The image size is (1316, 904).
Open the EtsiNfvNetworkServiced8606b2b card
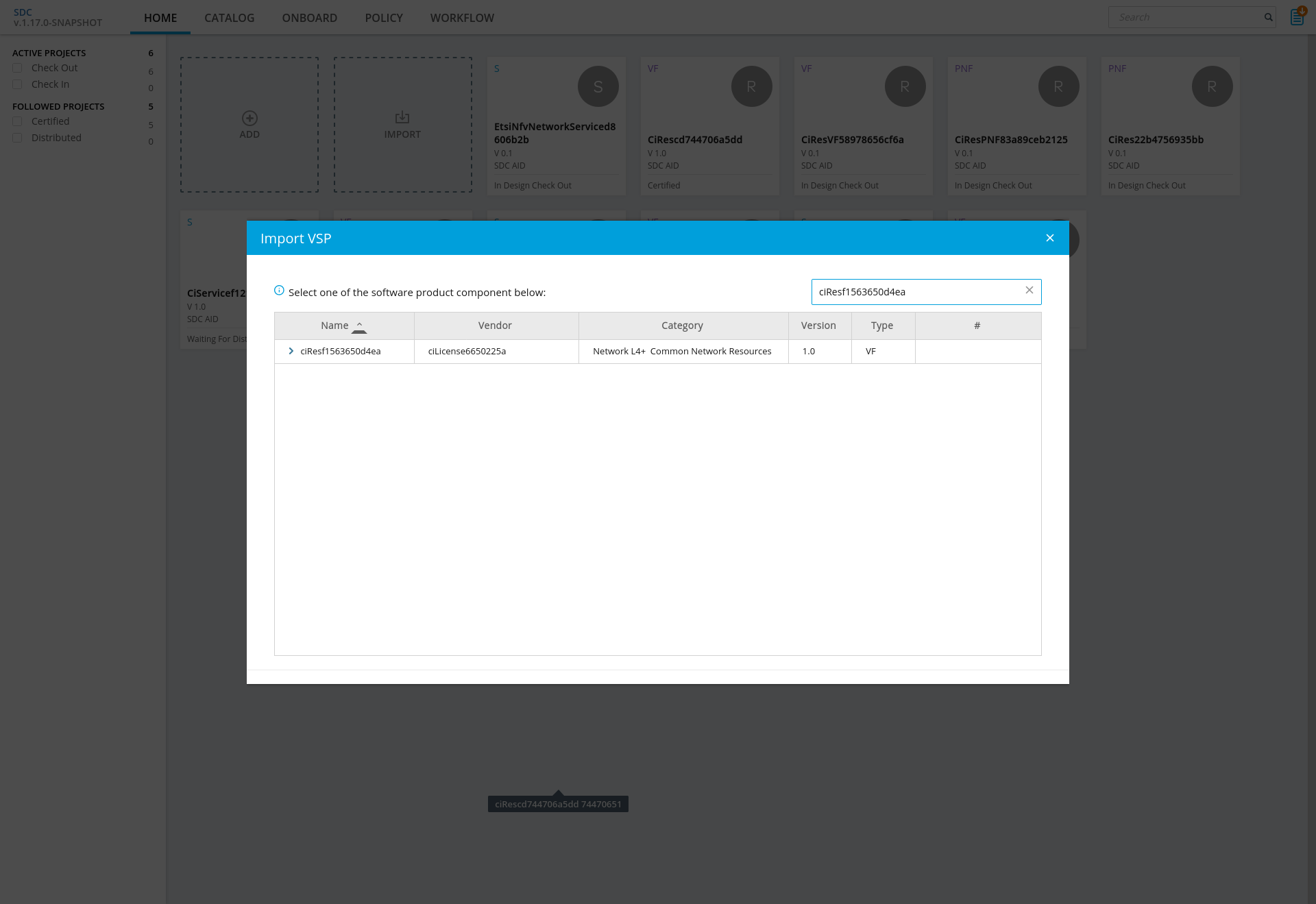[x=557, y=126]
